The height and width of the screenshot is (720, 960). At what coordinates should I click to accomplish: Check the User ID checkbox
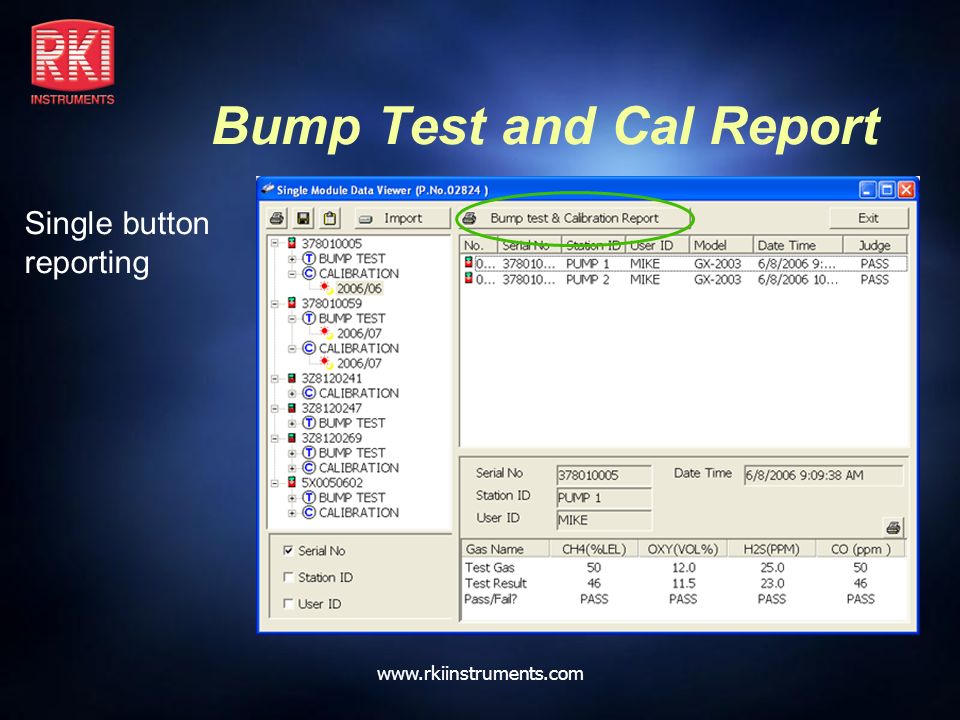pos(288,604)
